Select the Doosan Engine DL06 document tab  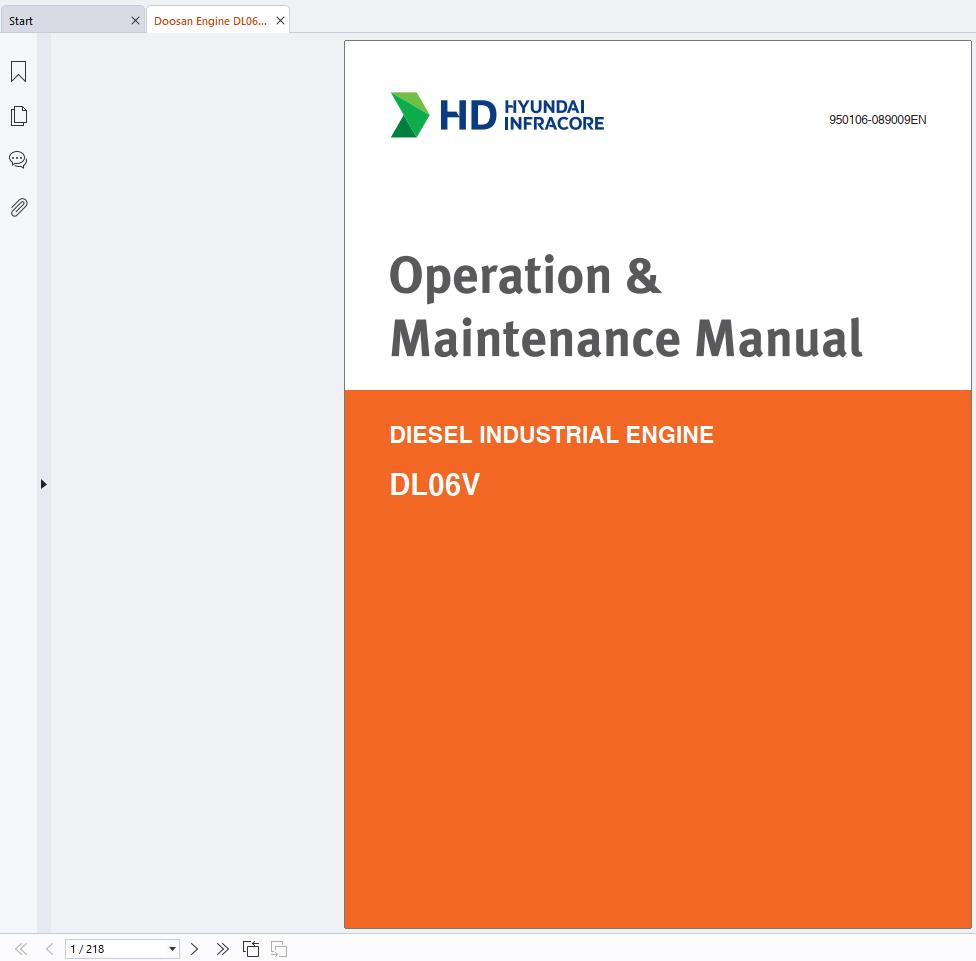click(210, 20)
